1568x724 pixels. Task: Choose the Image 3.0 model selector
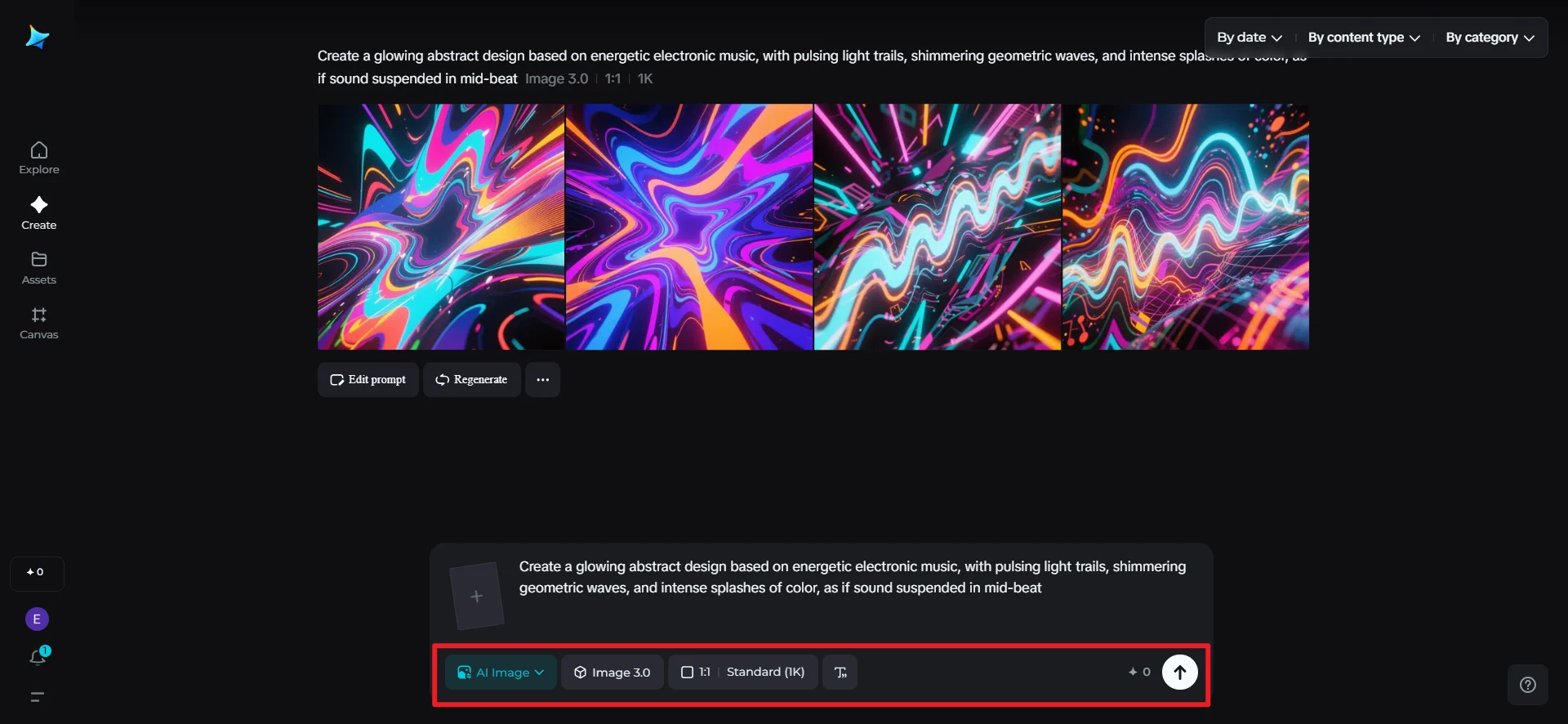[x=612, y=673]
